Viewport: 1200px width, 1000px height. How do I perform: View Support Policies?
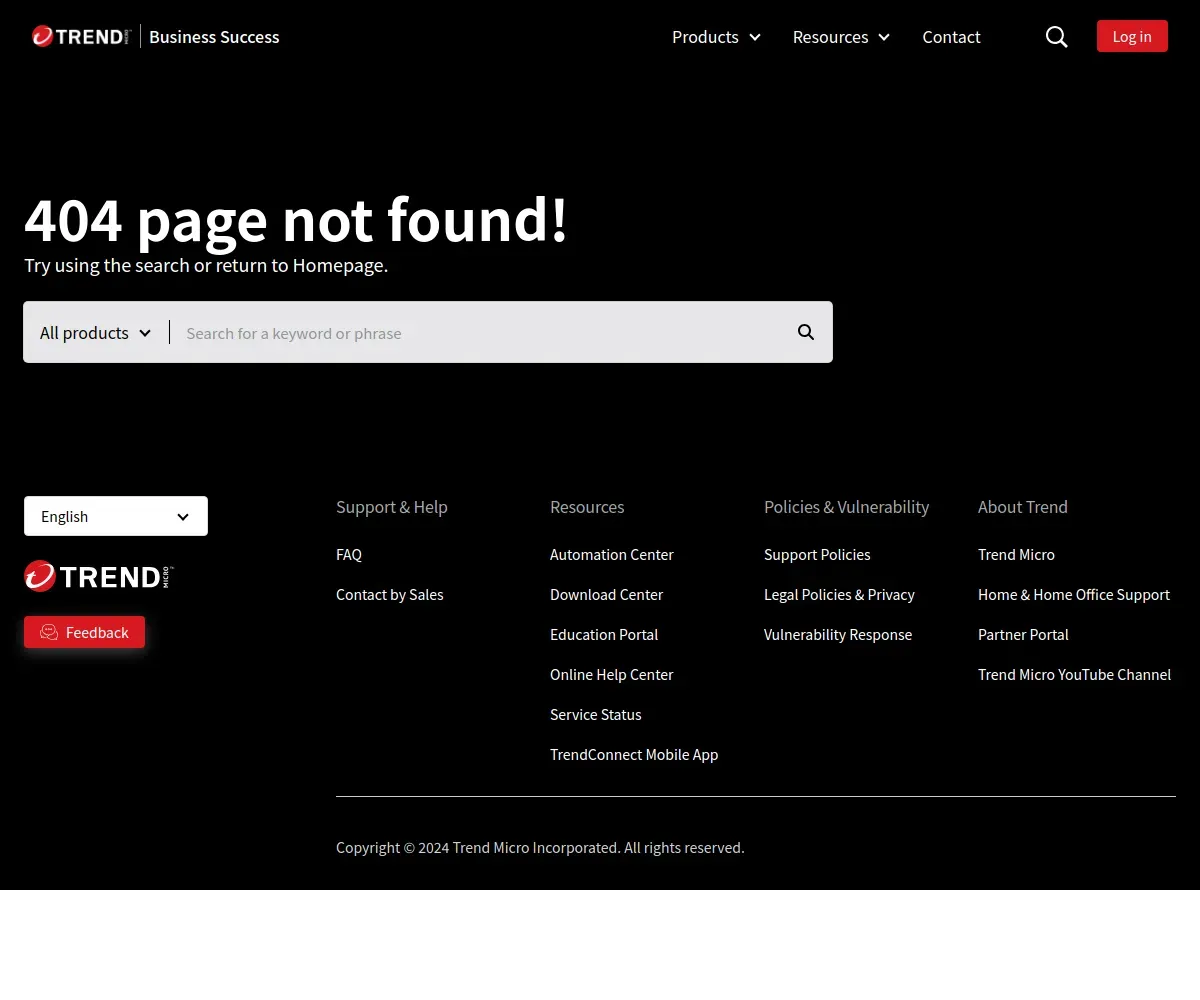click(x=817, y=554)
